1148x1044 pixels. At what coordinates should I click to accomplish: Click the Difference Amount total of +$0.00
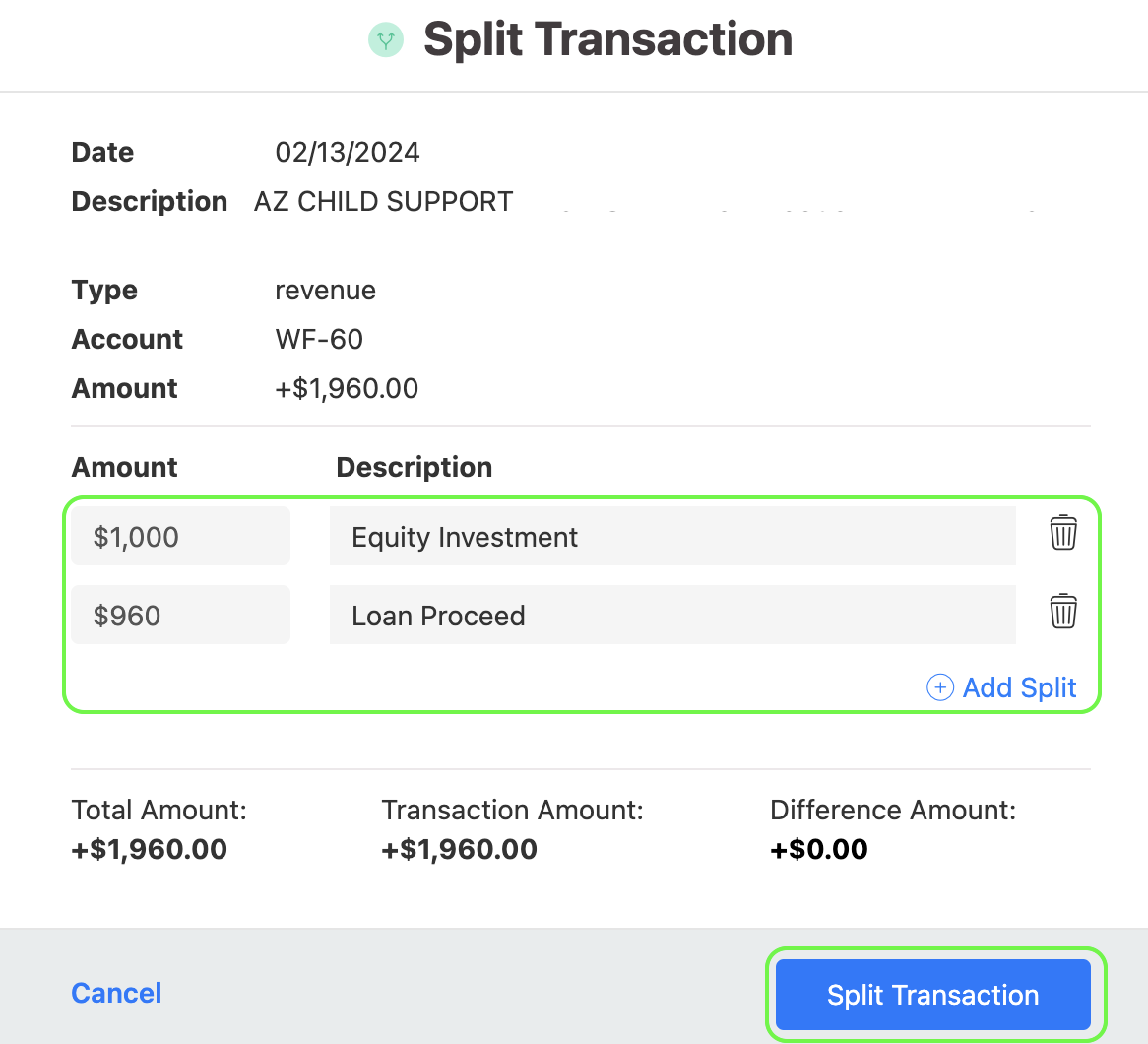(819, 849)
